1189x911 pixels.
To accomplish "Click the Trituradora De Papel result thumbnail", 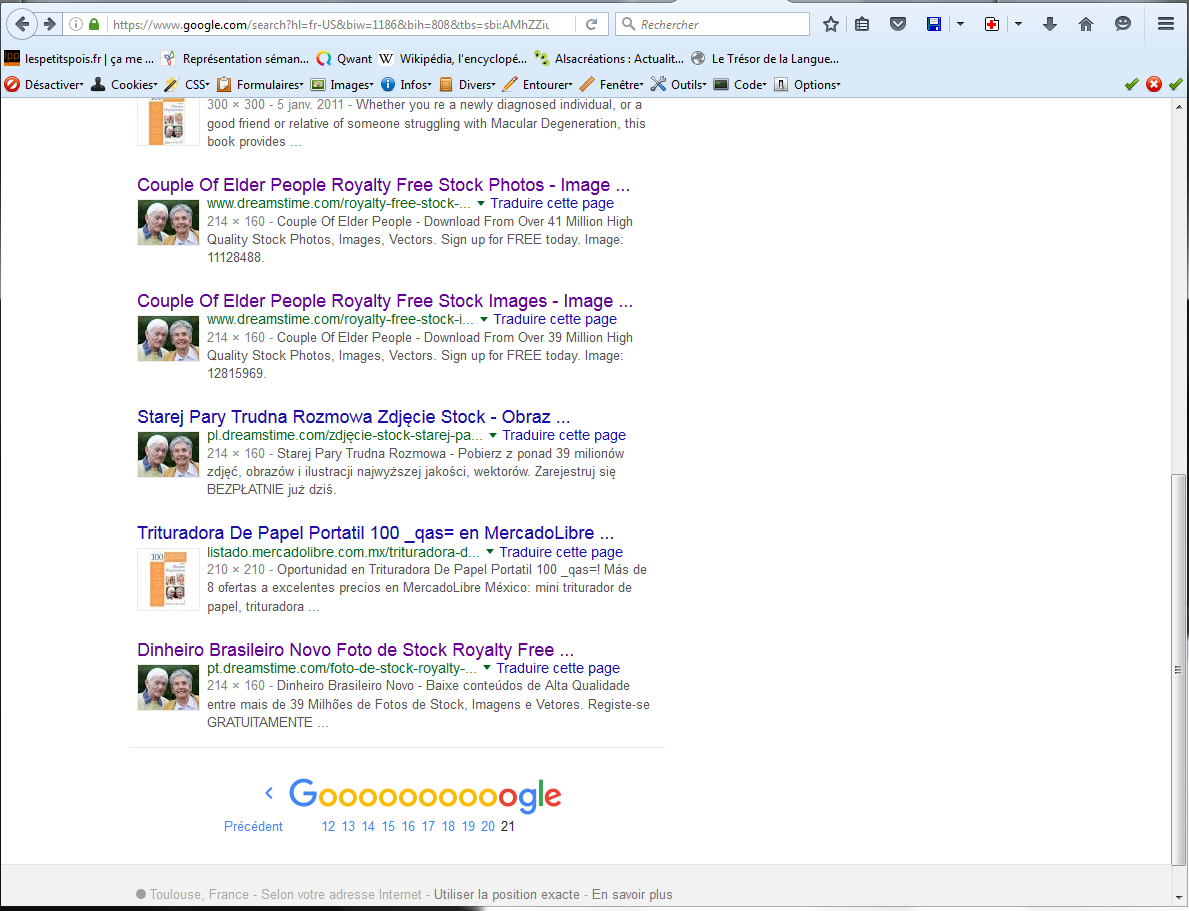I will [x=168, y=579].
